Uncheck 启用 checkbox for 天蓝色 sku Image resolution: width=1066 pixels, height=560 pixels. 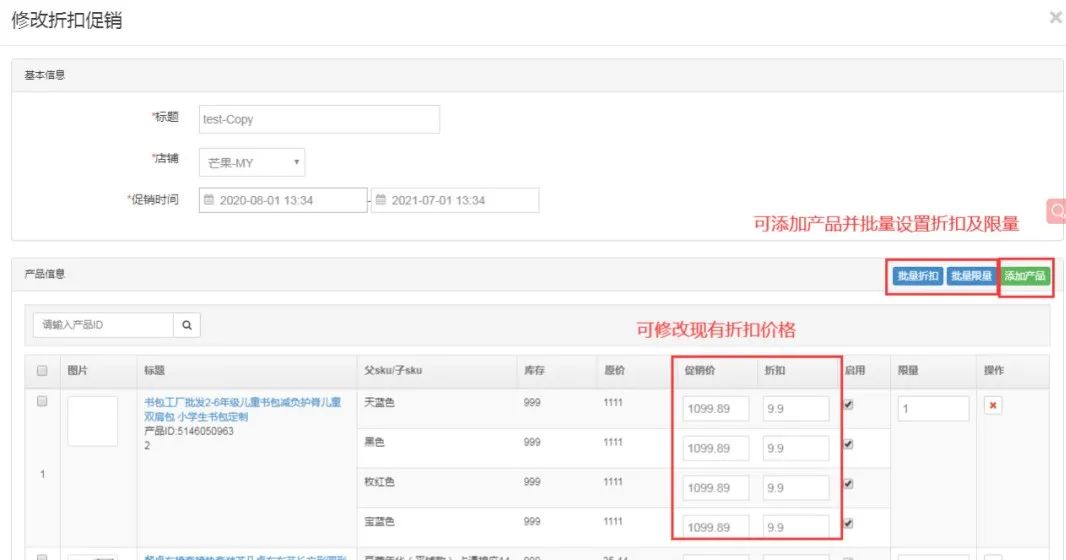click(x=849, y=405)
